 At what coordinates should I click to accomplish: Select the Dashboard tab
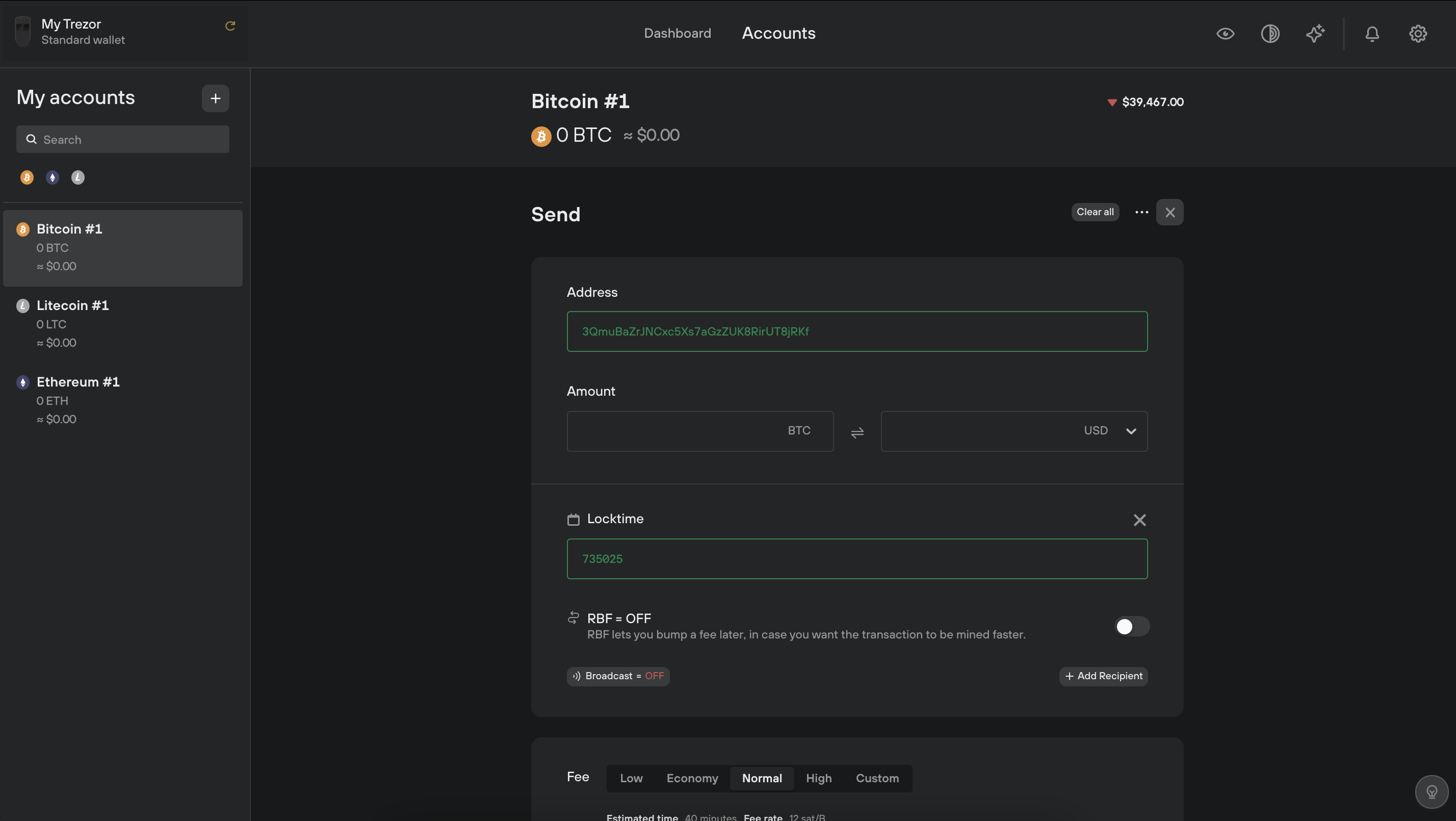coord(677,33)
